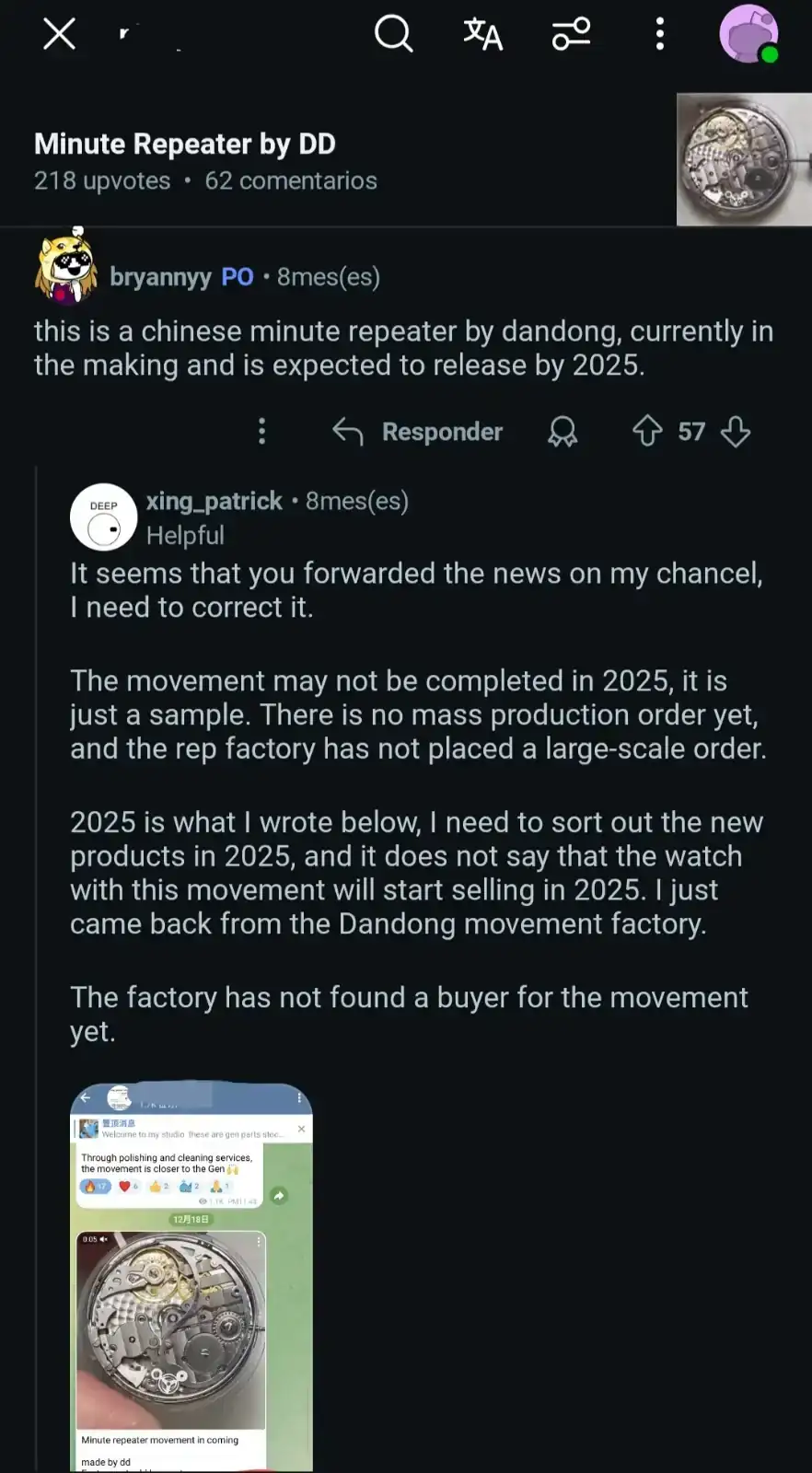Open your profile avatar menu
The height and width of the screenshot is (1473, 812).
(x=748, y=35)
